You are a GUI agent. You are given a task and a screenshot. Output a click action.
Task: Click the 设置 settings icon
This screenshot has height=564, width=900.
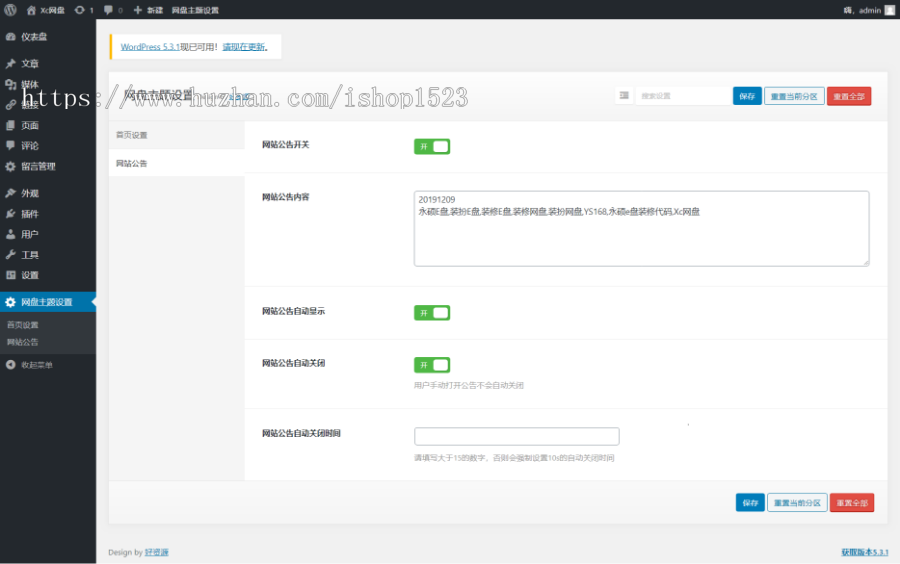point(10,275)
